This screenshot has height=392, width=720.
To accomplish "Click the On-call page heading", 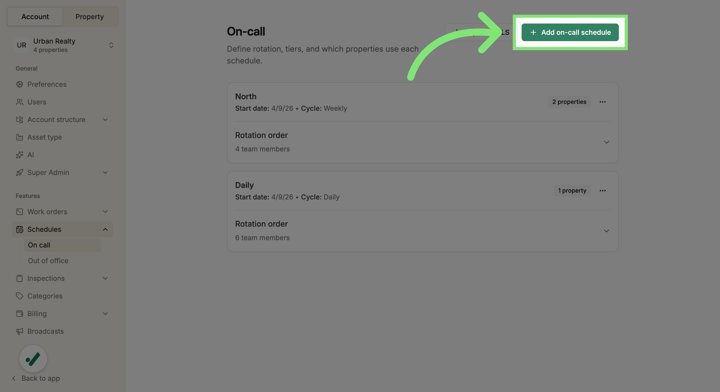I will point(246,31).
